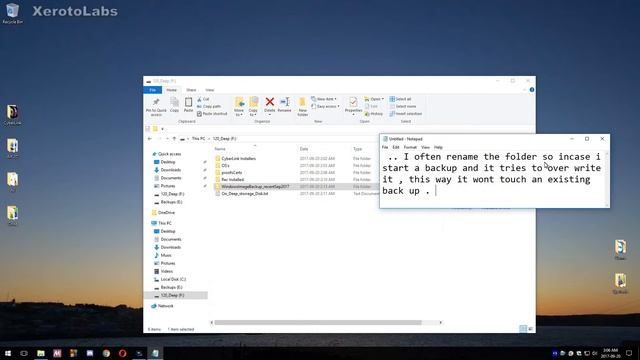Click the Cut scissors command
640x360 pixels.
click(203, 99)
